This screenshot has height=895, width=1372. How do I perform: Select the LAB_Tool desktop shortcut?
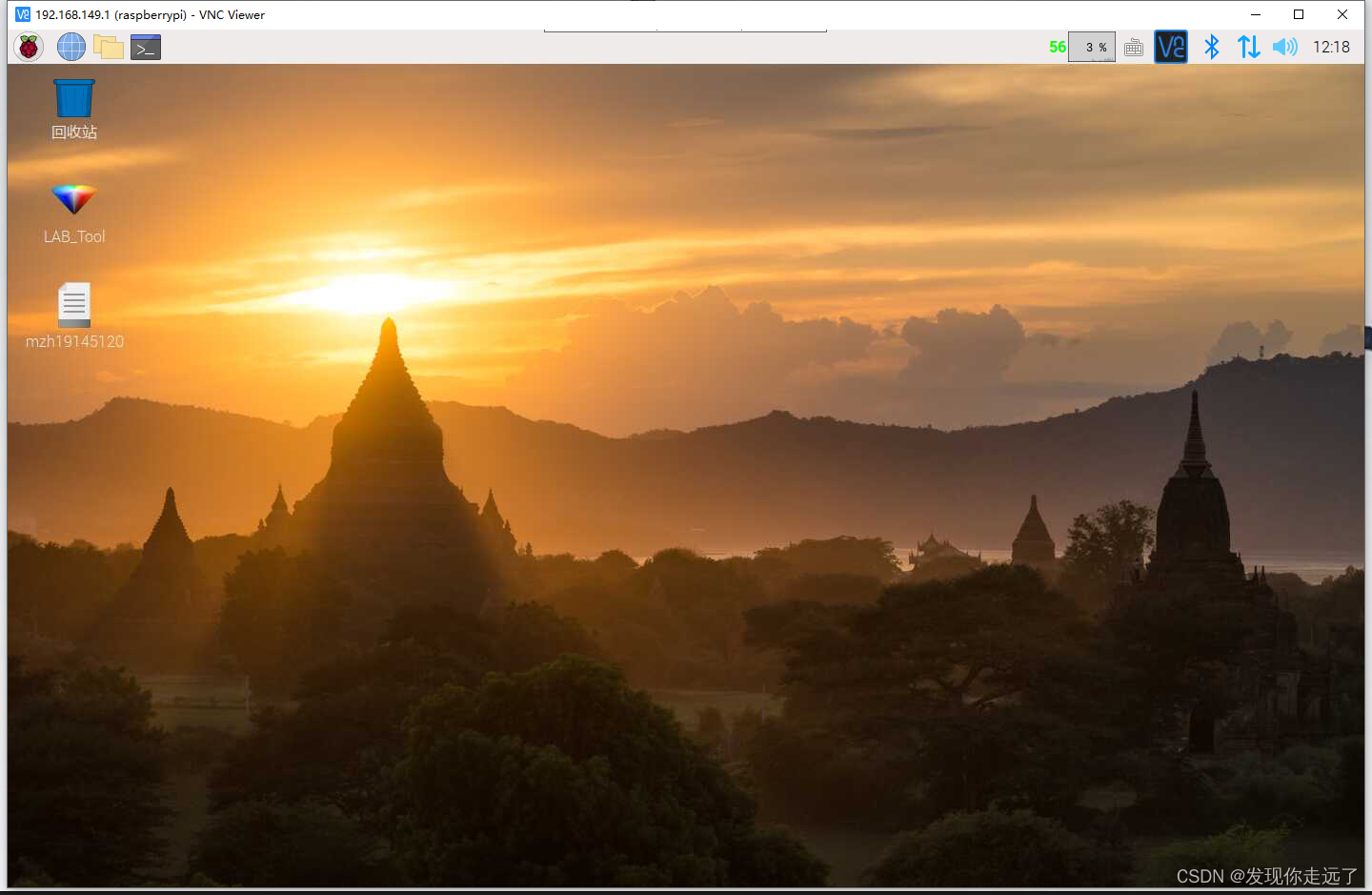click(74, 214)
